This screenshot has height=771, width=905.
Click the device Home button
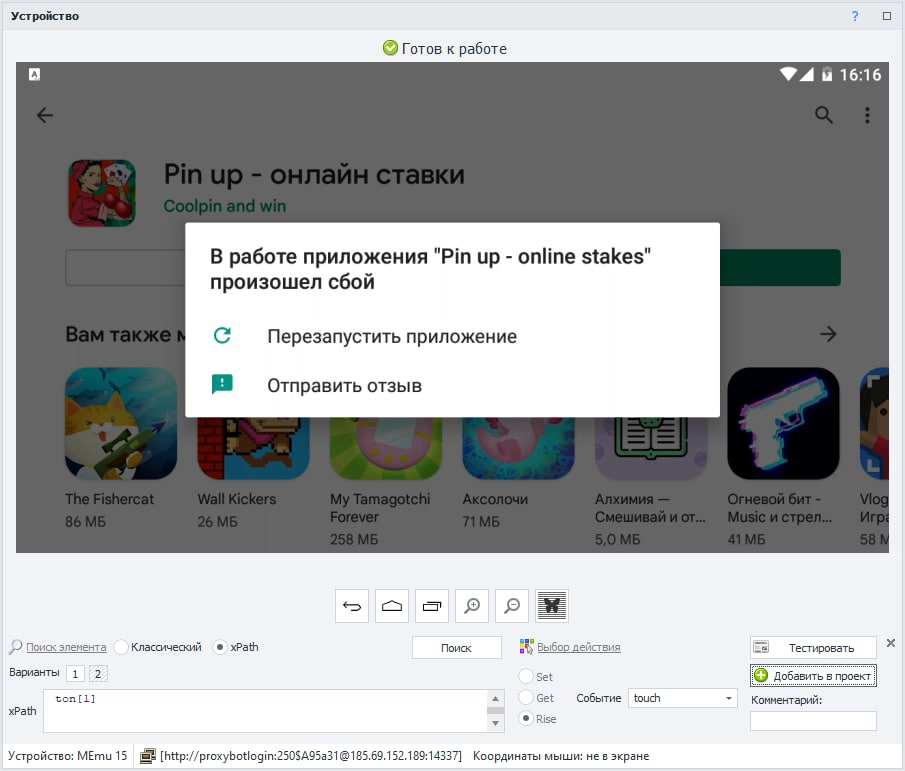click(392, 606)
